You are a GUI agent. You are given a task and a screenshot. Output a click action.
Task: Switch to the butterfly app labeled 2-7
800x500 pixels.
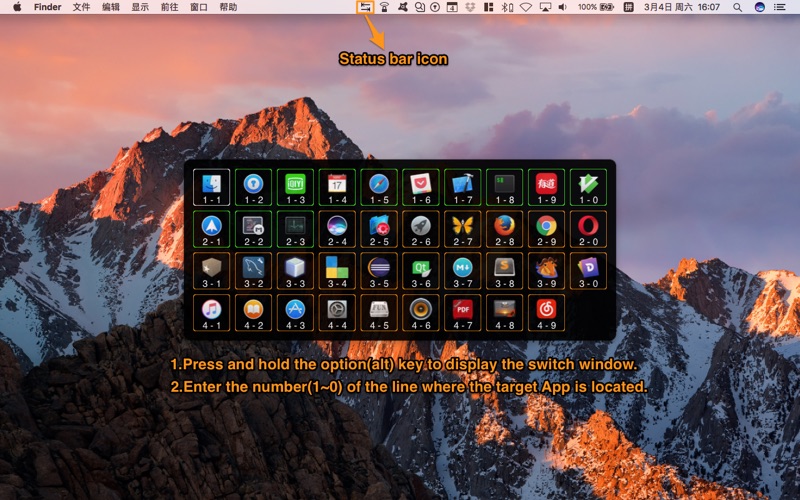coord(462,229)
